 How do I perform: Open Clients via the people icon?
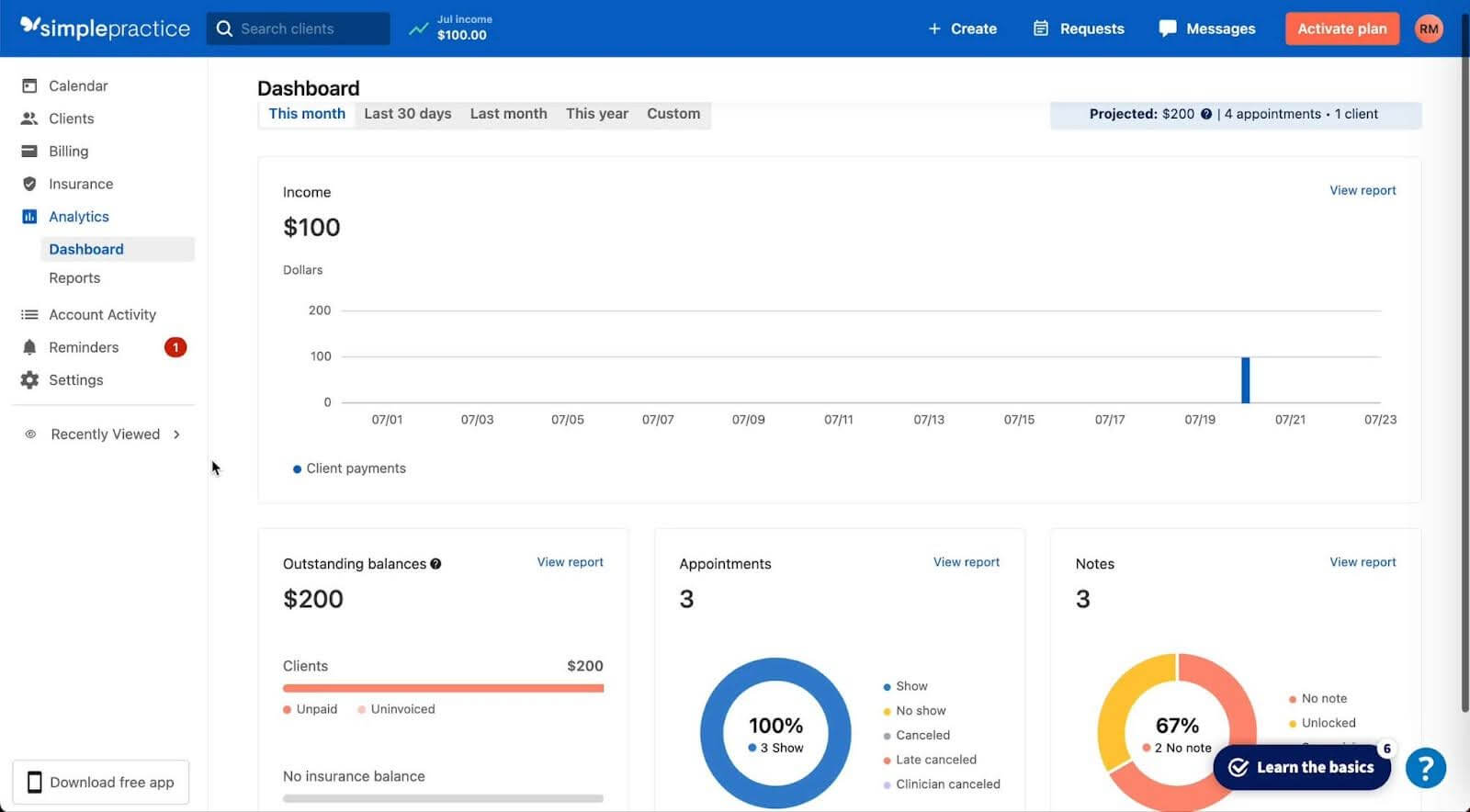29,118
